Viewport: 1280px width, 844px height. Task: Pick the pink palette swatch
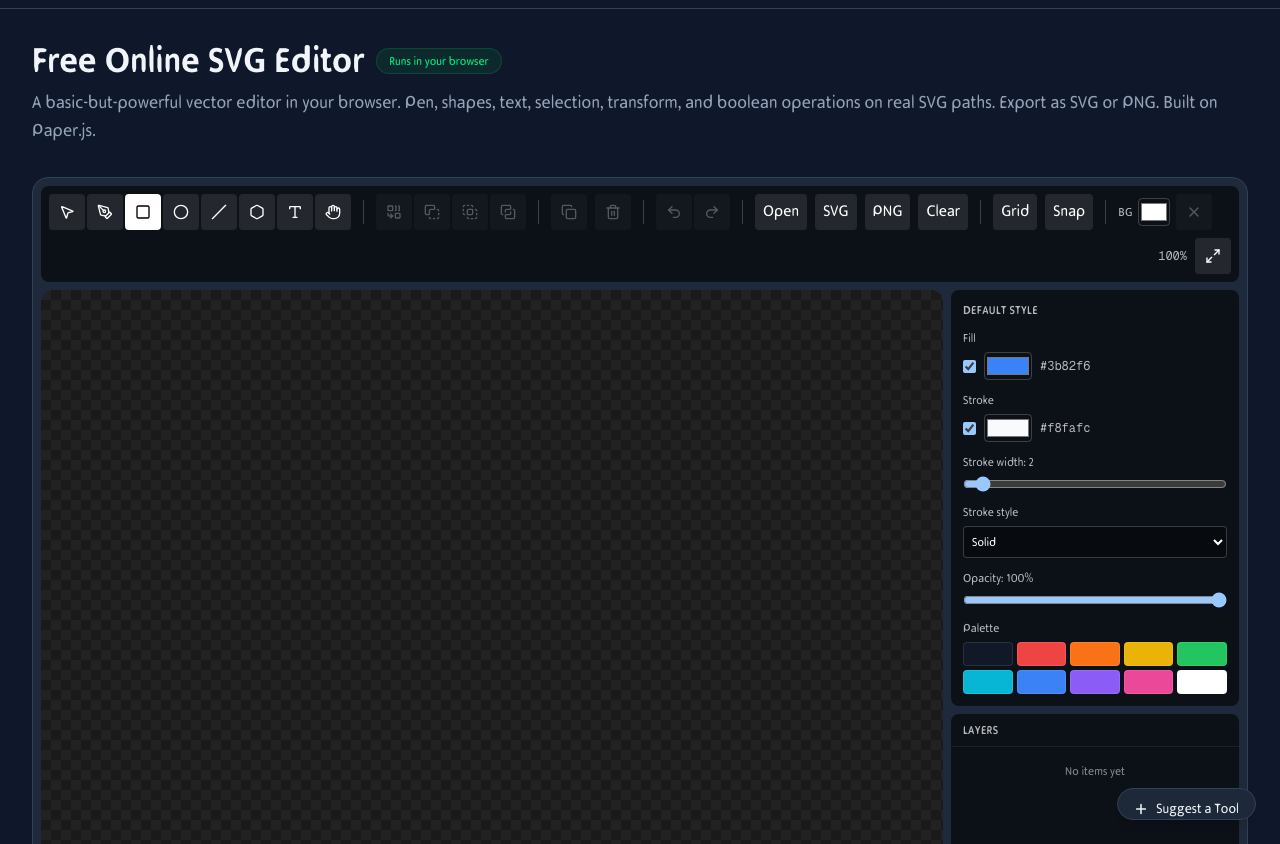click(x=1148, y=682)
